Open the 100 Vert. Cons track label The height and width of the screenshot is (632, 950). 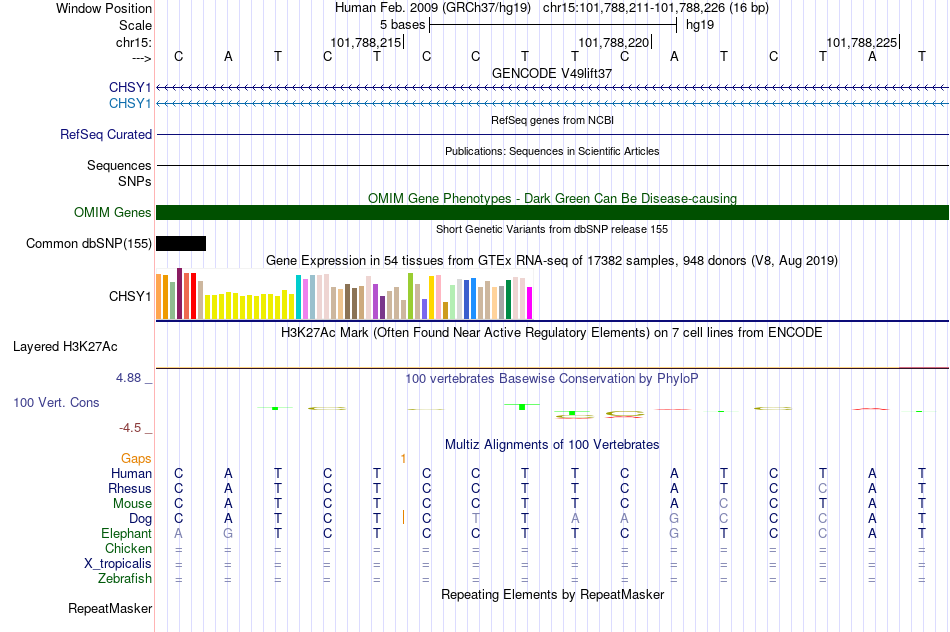56,402
